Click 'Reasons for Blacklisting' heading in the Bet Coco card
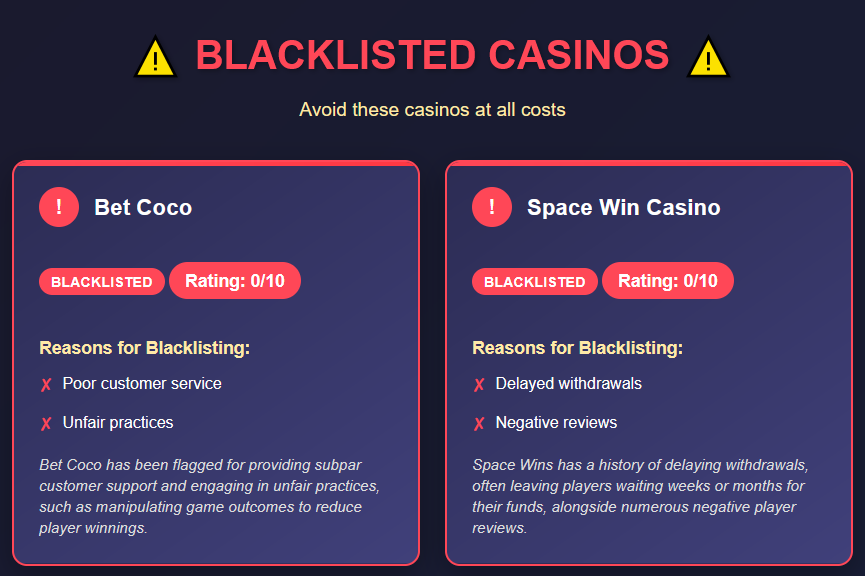 [x=144, y=348]
